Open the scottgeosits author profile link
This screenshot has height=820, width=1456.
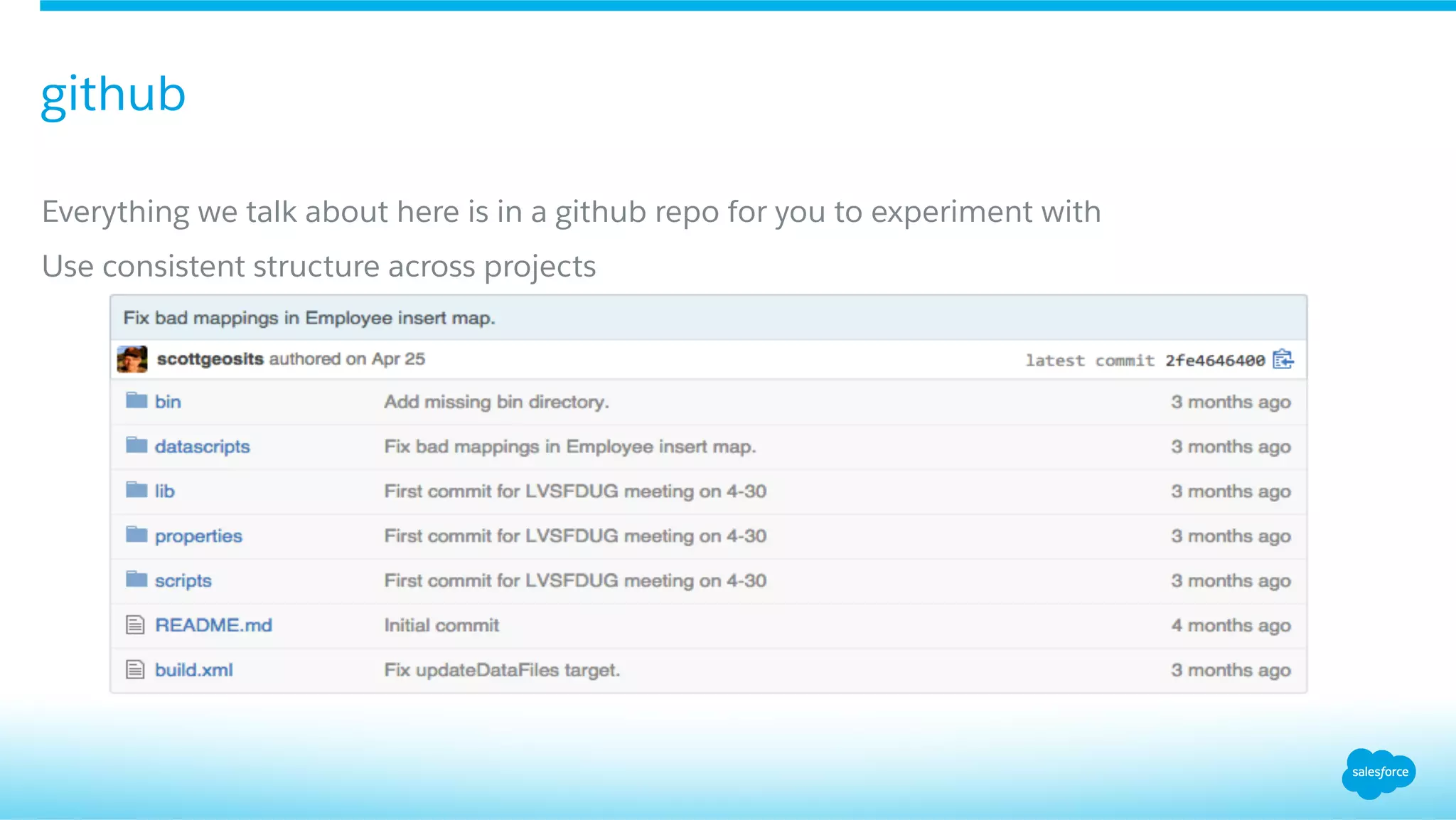click(x=210, y=359)
